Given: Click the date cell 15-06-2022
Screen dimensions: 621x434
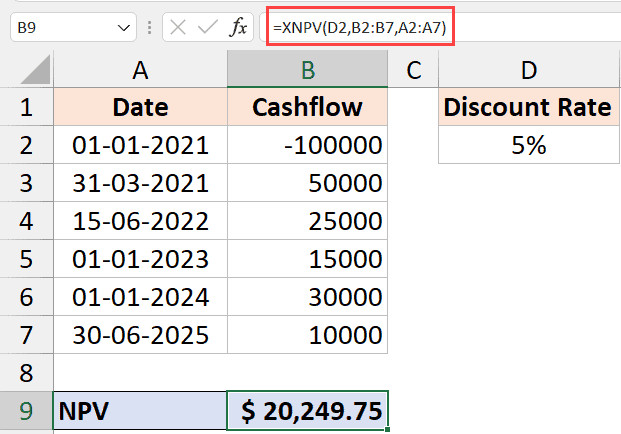Looking at the screenshot, I should pyautogui.click(x=140, y=221).
